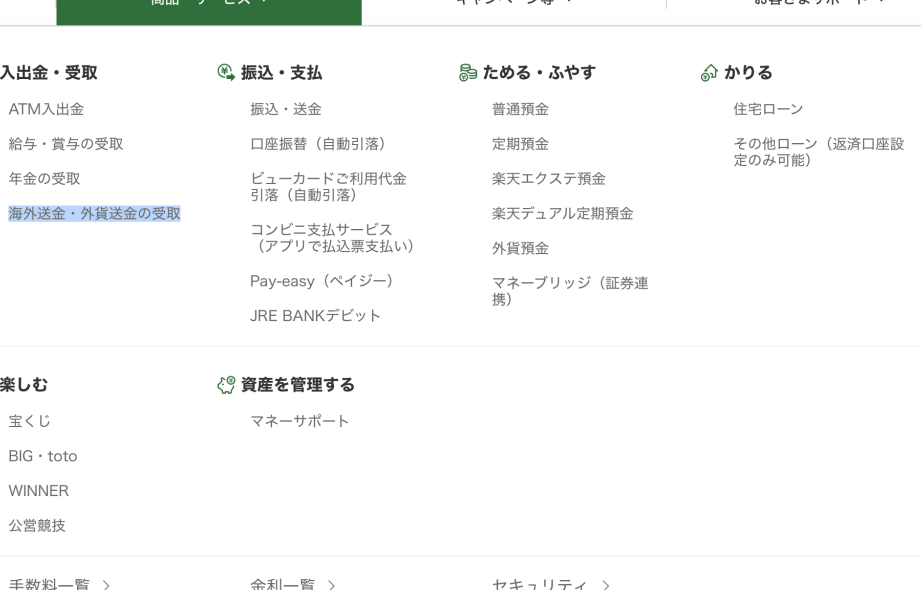921x590 pixels.
Task: Click the 資産を管理する piggy bank icon
Action: click(x=226, y=385)
